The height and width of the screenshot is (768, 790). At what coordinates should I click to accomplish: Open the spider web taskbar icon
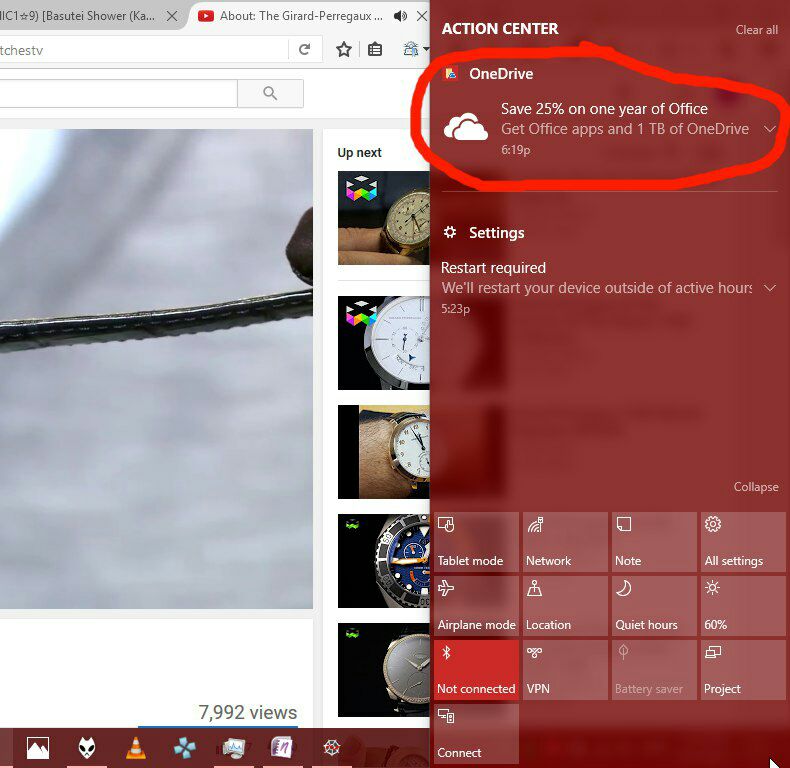click(x=332, y=748)
